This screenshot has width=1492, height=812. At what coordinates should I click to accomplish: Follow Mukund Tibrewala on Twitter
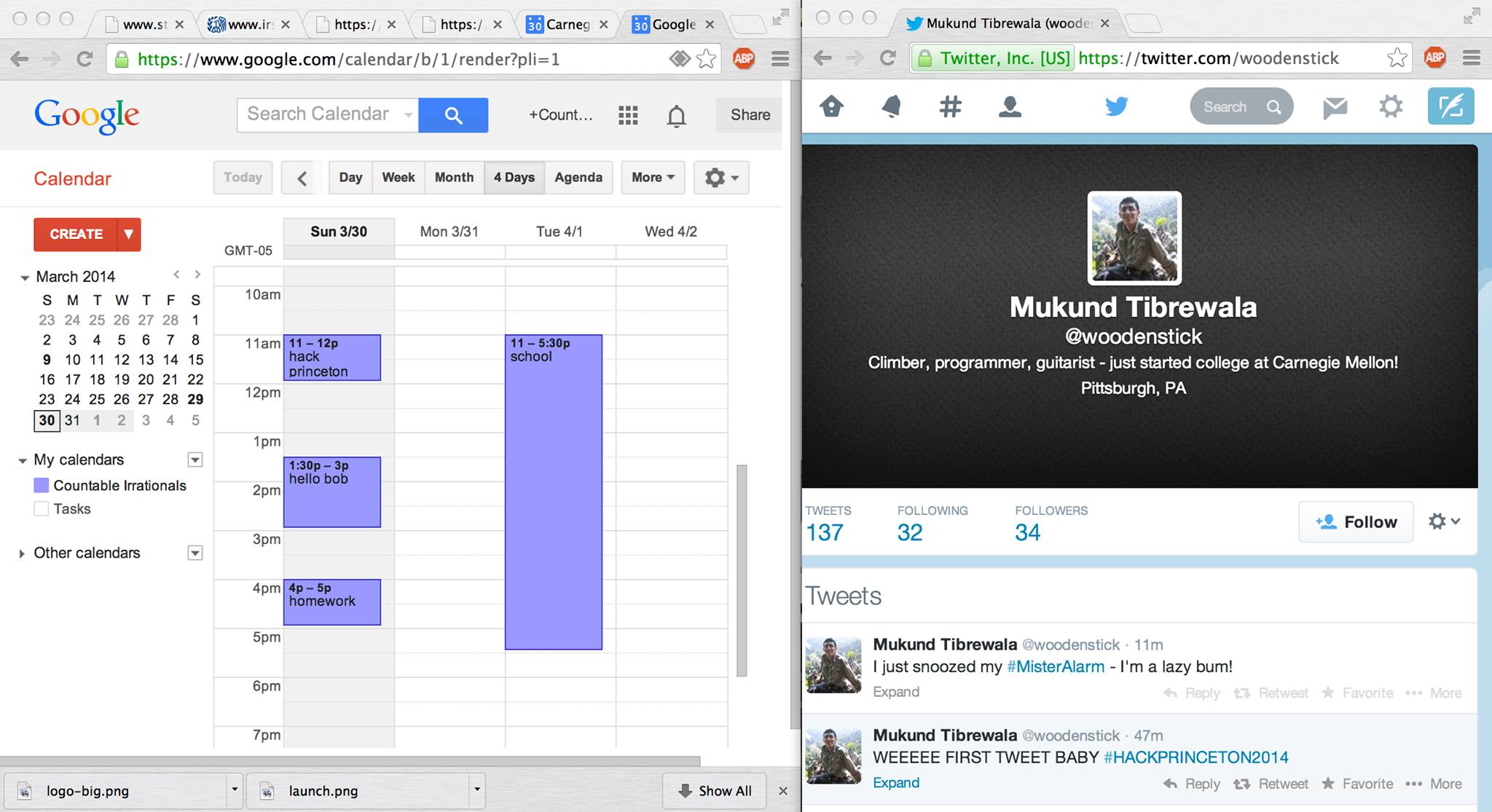click(x=1356, y=522)
